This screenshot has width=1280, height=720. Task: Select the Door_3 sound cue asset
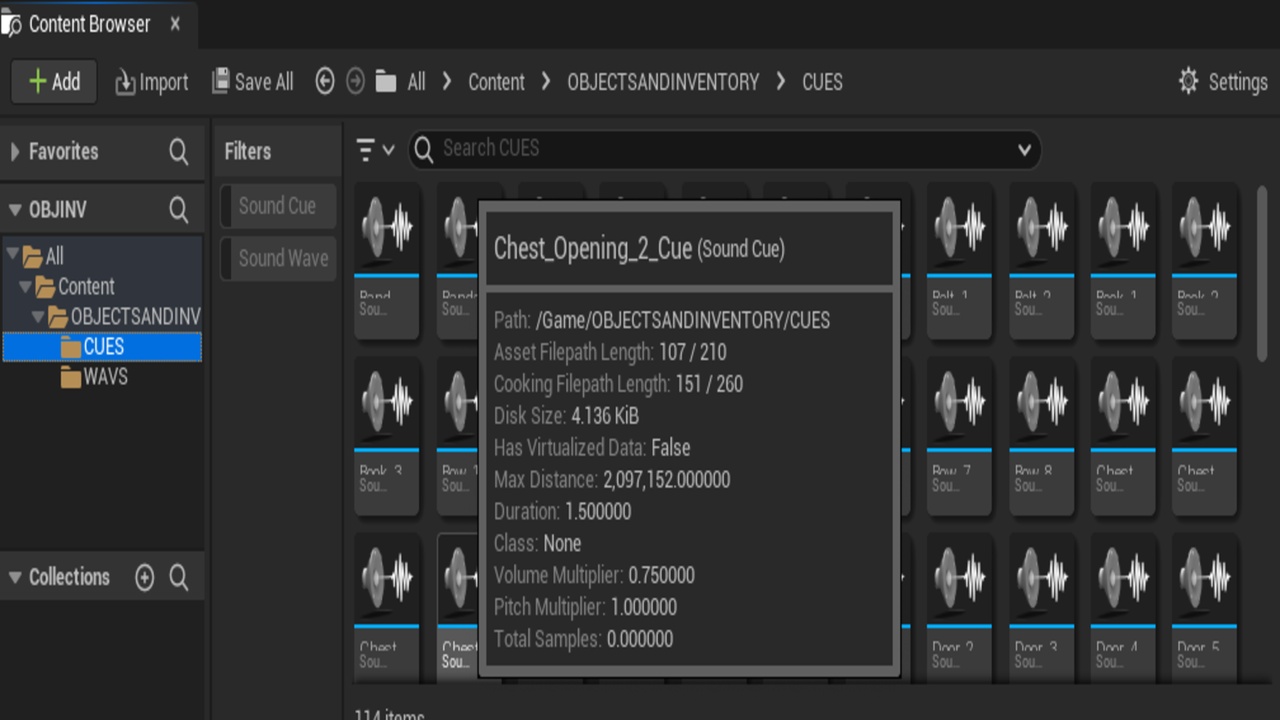(x=1041, y=608)
